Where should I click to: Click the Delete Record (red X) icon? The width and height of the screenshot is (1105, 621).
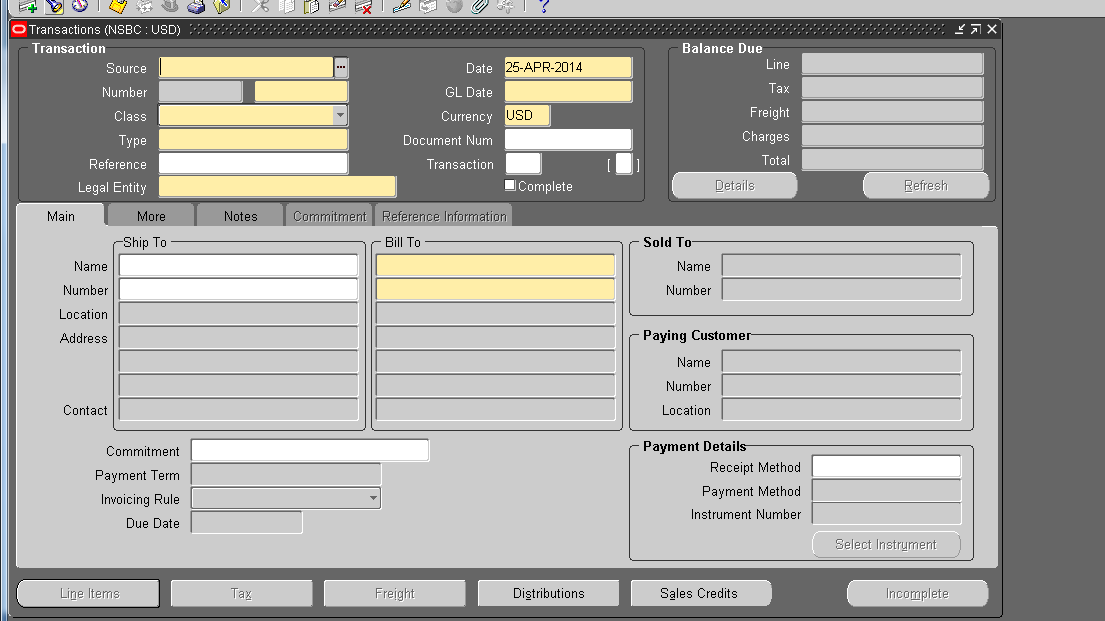[x=364, y=7]
